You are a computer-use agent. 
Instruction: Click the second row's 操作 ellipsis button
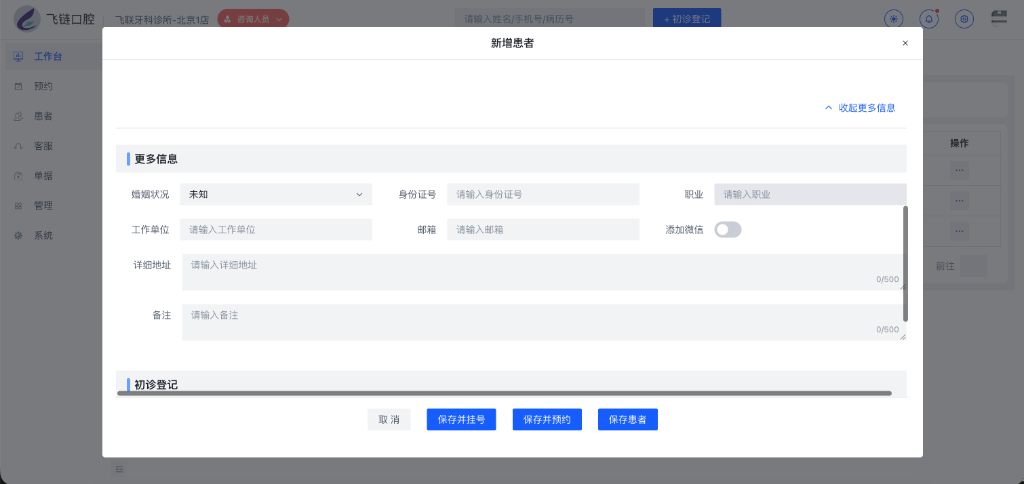point(959,201)
